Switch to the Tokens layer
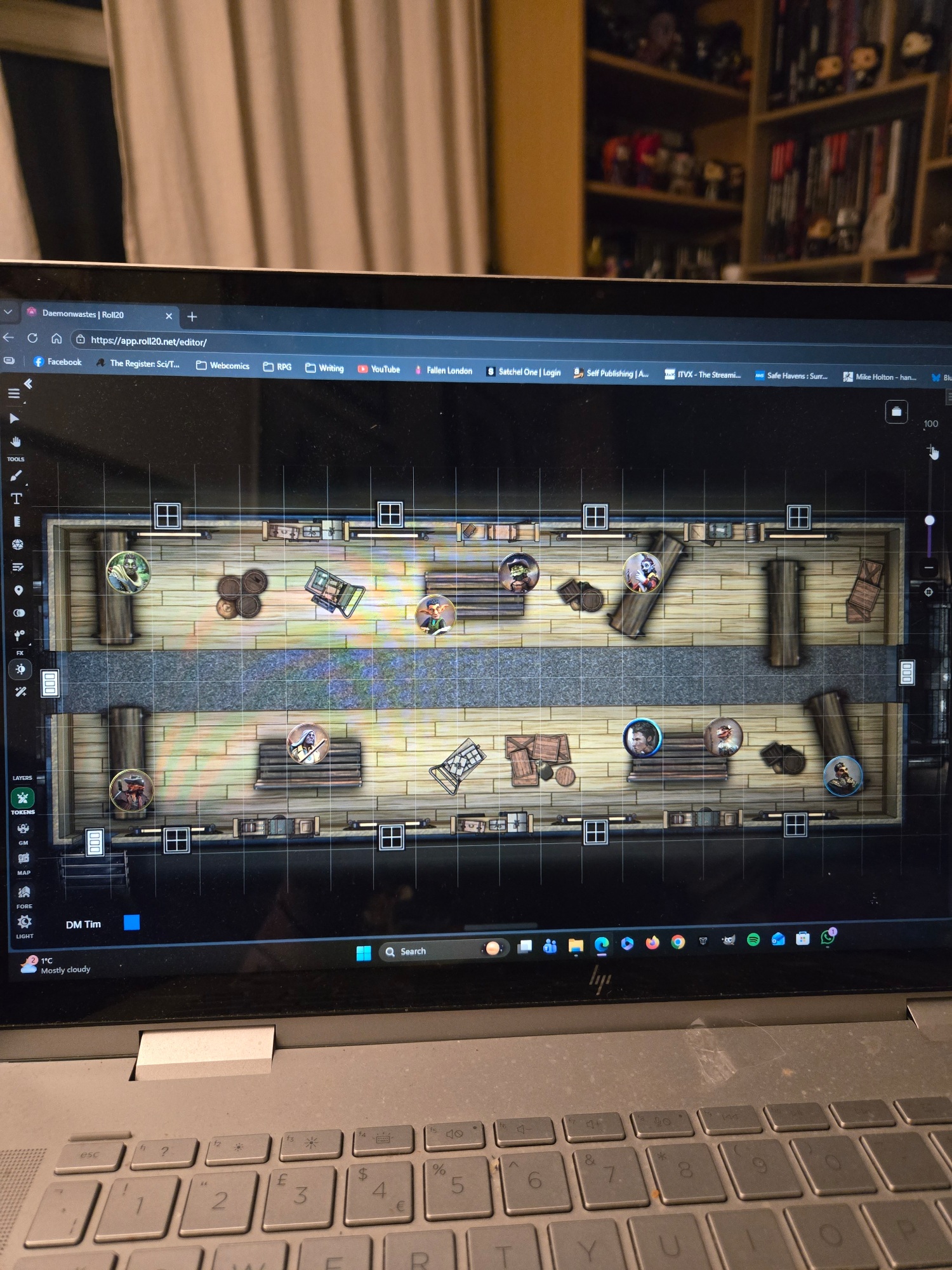 [x=23, y=798]
